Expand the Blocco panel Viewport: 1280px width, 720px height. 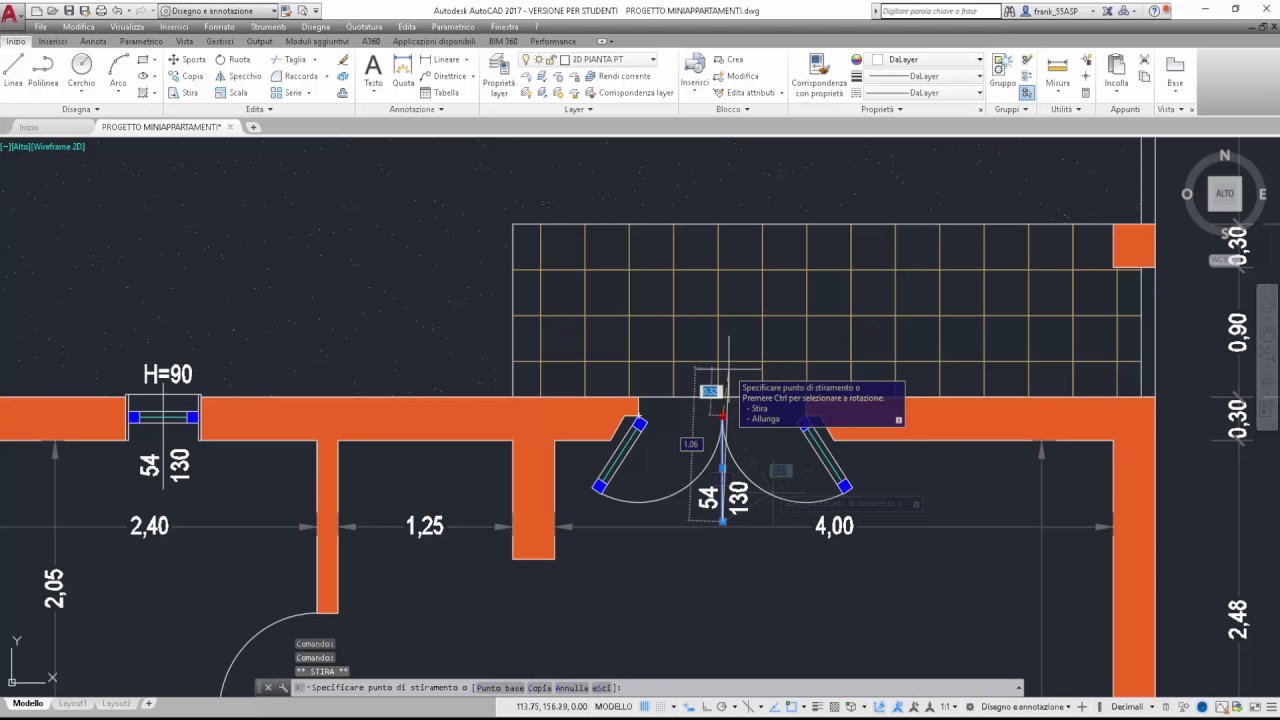tap(732, 109)
